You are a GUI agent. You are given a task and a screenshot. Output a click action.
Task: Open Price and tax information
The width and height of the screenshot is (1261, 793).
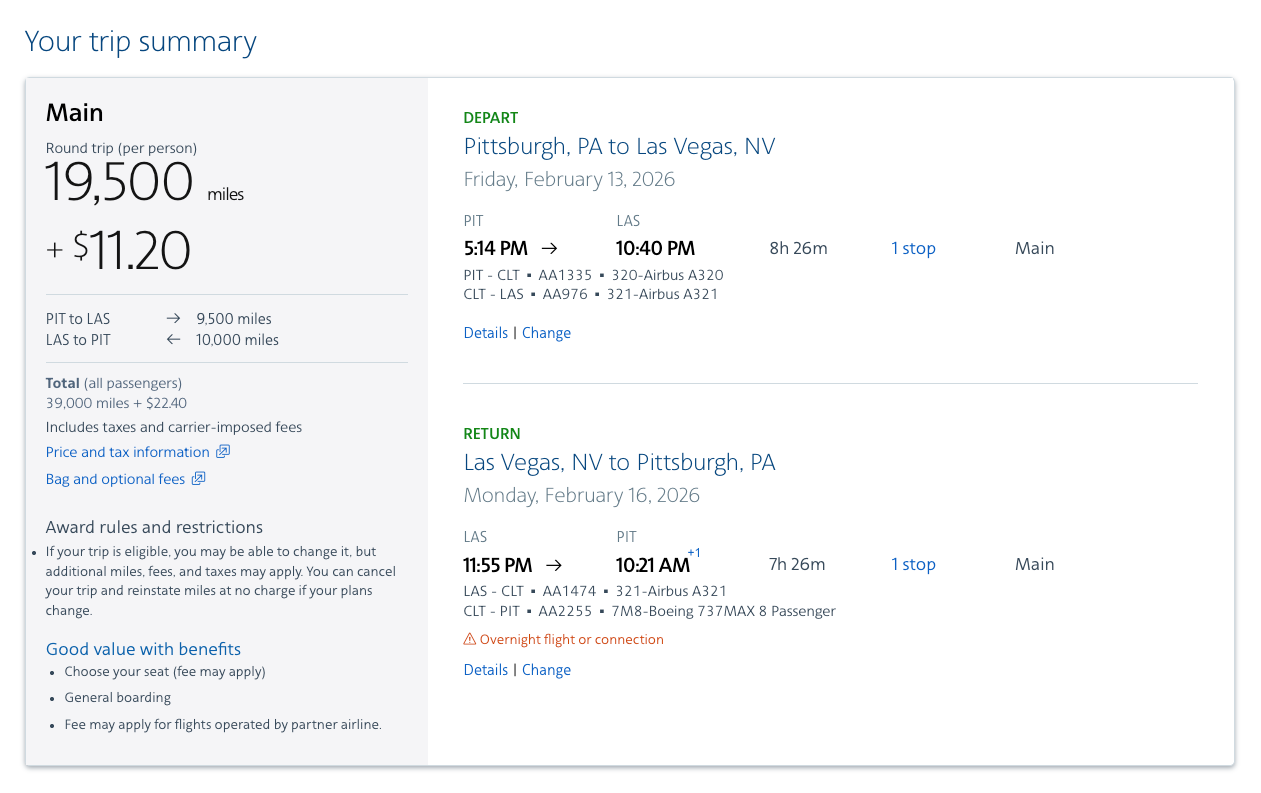[x=128, y=452]
